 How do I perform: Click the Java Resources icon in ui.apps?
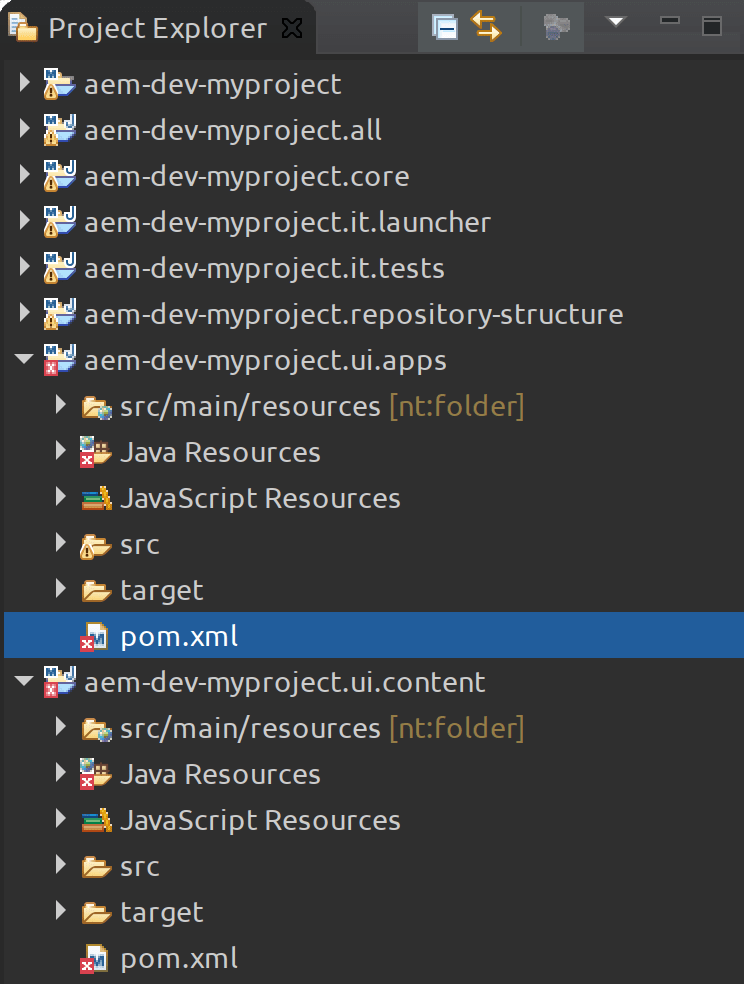[95, 452]
